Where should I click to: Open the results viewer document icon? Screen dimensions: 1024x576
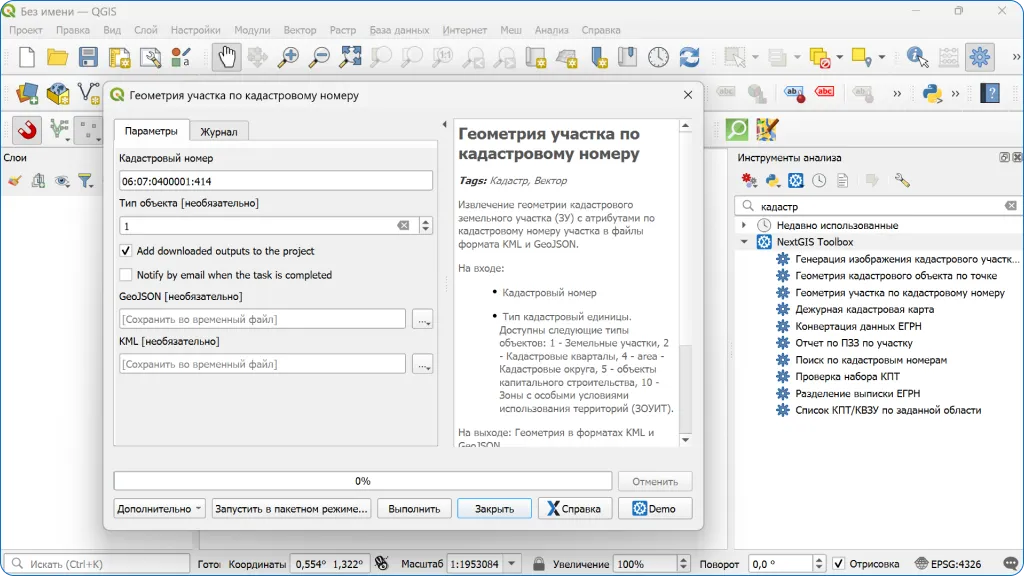(842, 181)
